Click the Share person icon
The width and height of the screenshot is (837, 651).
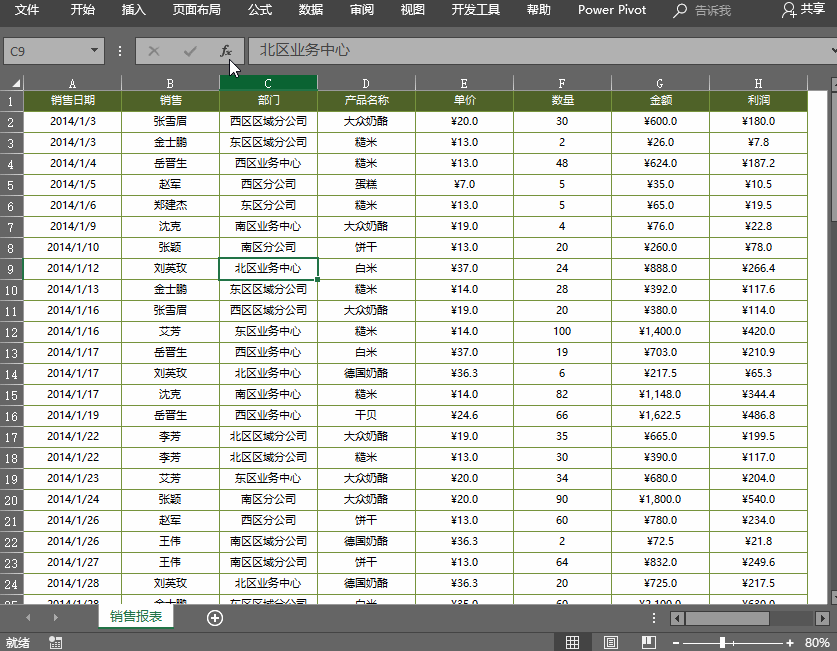coord(789,10)
